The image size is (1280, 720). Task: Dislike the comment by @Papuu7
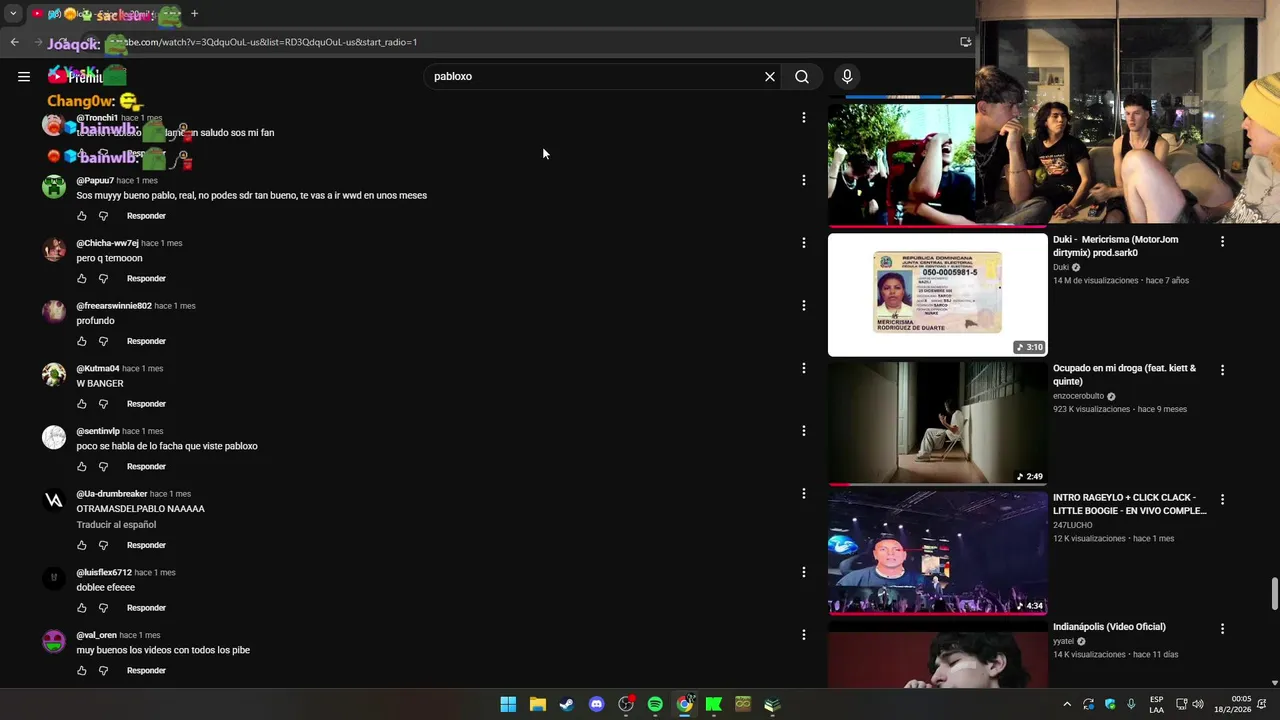coord(103,216)
